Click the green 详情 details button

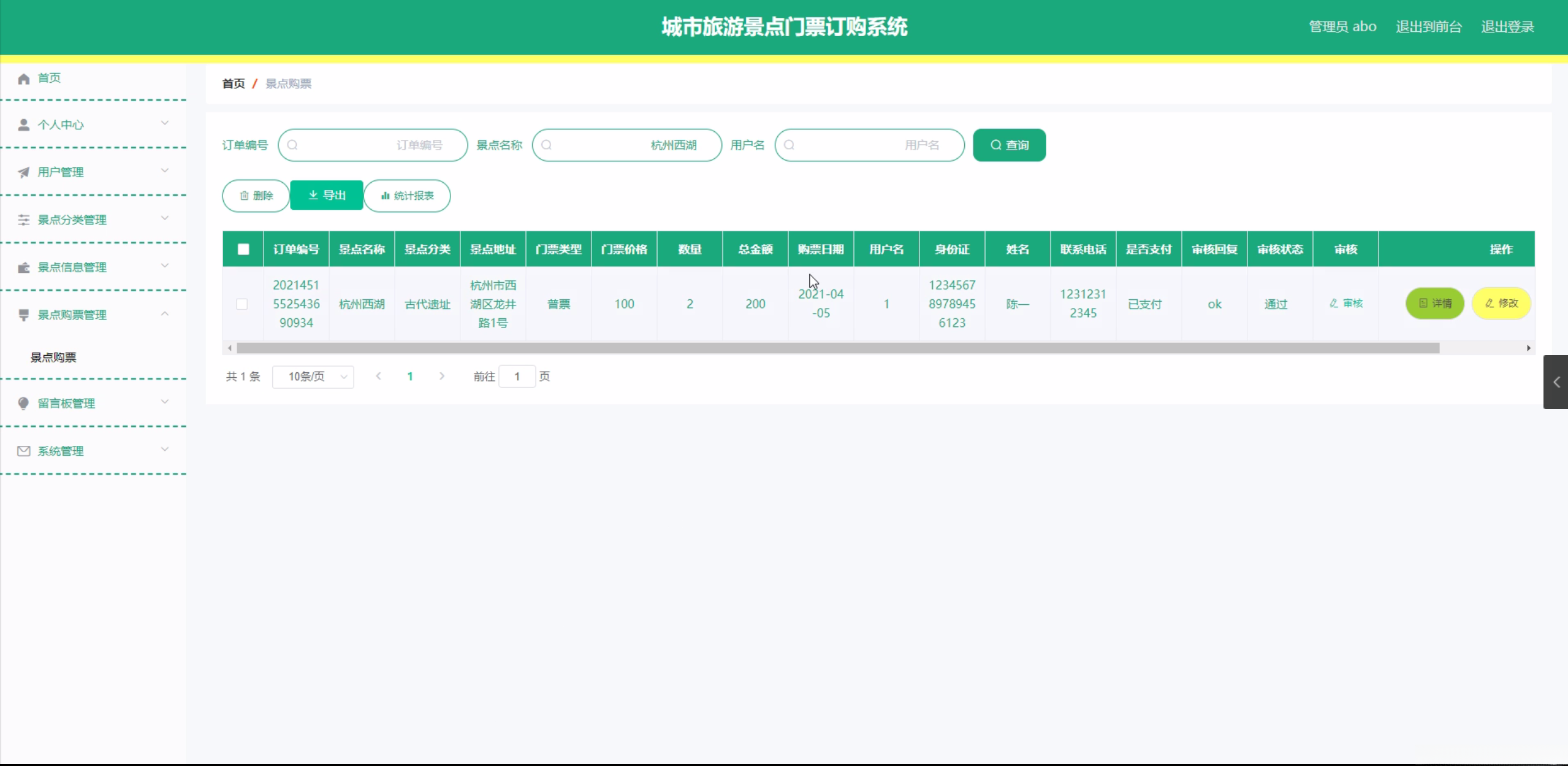[1435, 304]
